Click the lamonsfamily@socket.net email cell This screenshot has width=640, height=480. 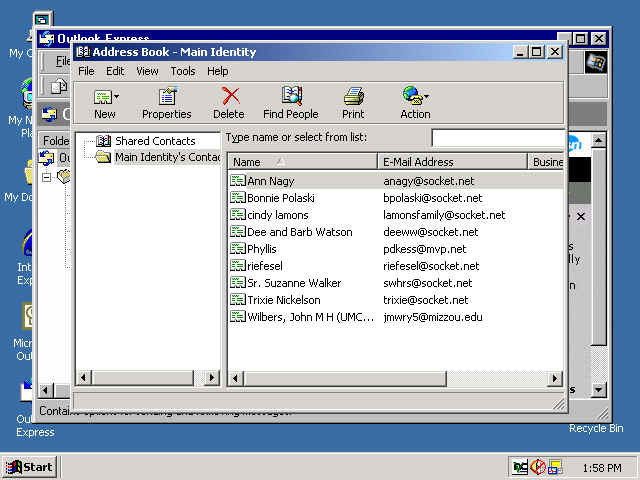tap(444, 215)
